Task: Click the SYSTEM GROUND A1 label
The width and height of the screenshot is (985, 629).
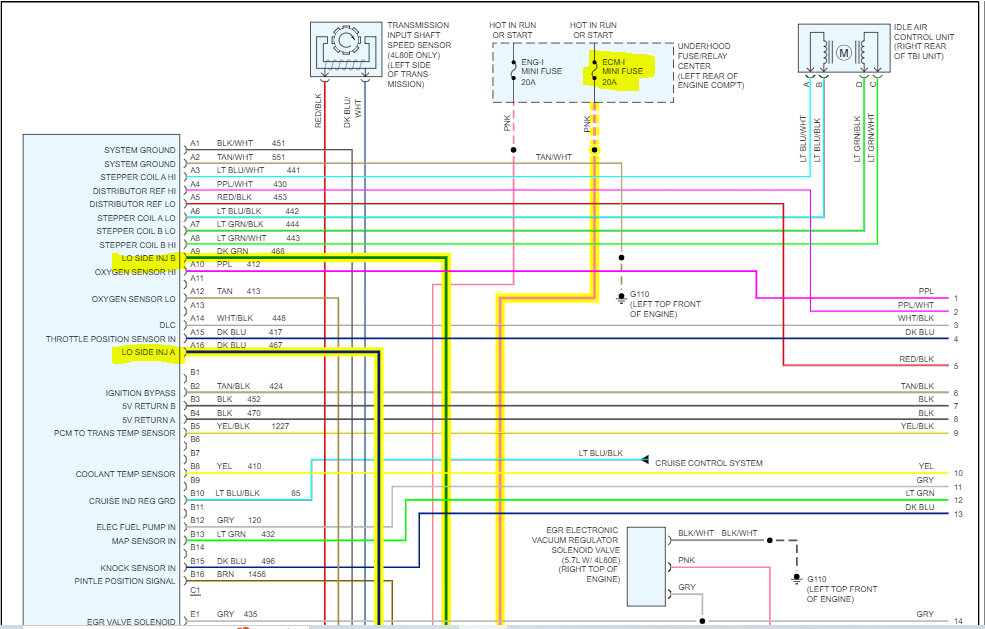Action: 139,150
